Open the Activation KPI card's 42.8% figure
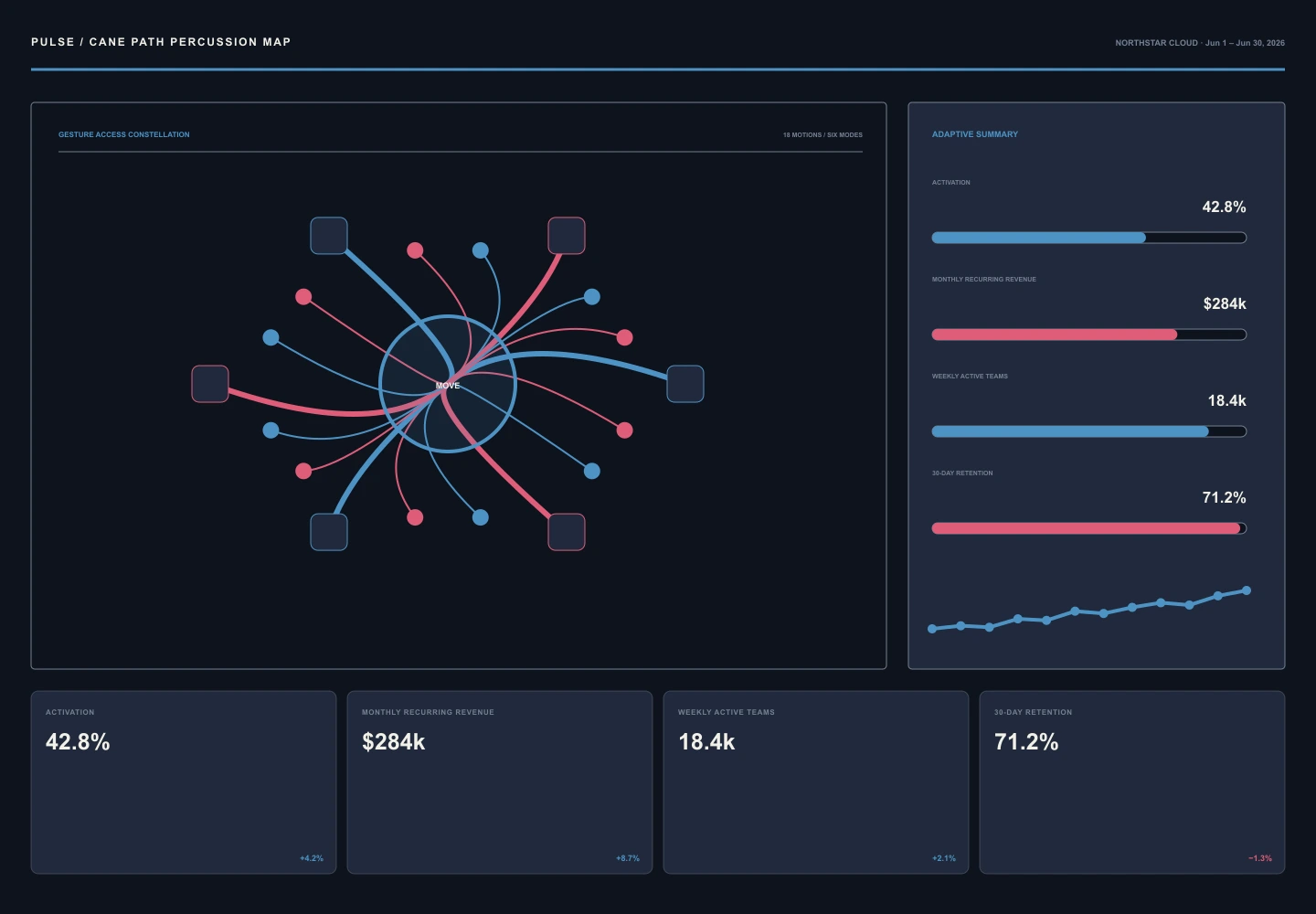Screen dimensions: 1316x914 78,742
